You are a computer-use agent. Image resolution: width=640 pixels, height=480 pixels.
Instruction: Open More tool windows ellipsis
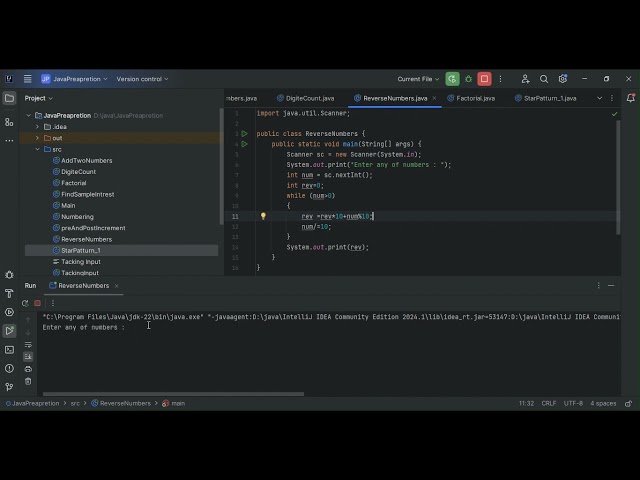coord(9,141)
